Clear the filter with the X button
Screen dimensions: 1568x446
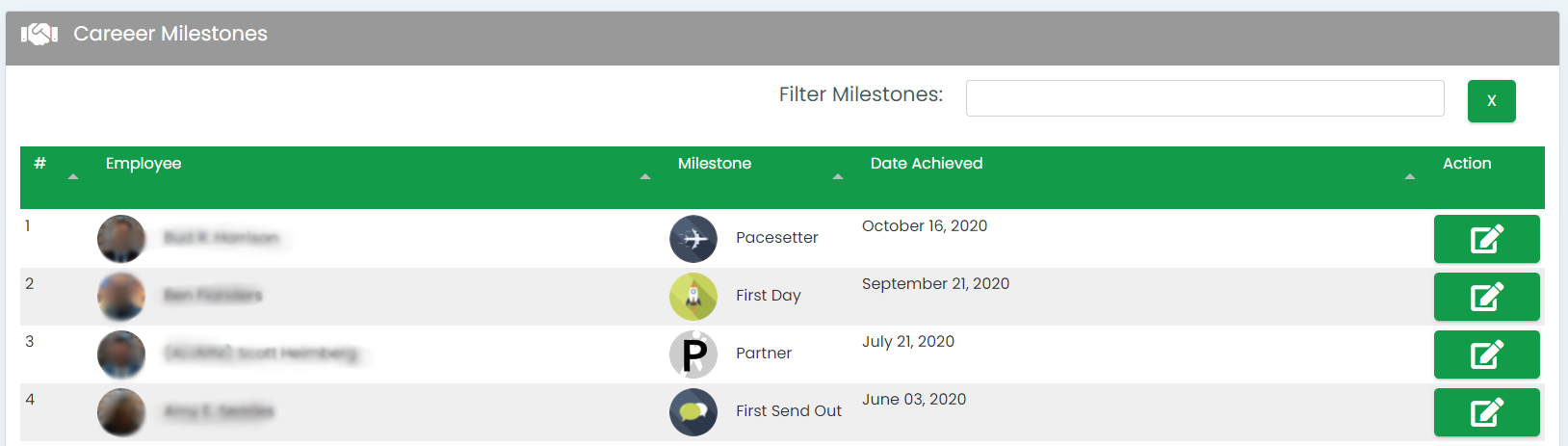(1491, 101)
